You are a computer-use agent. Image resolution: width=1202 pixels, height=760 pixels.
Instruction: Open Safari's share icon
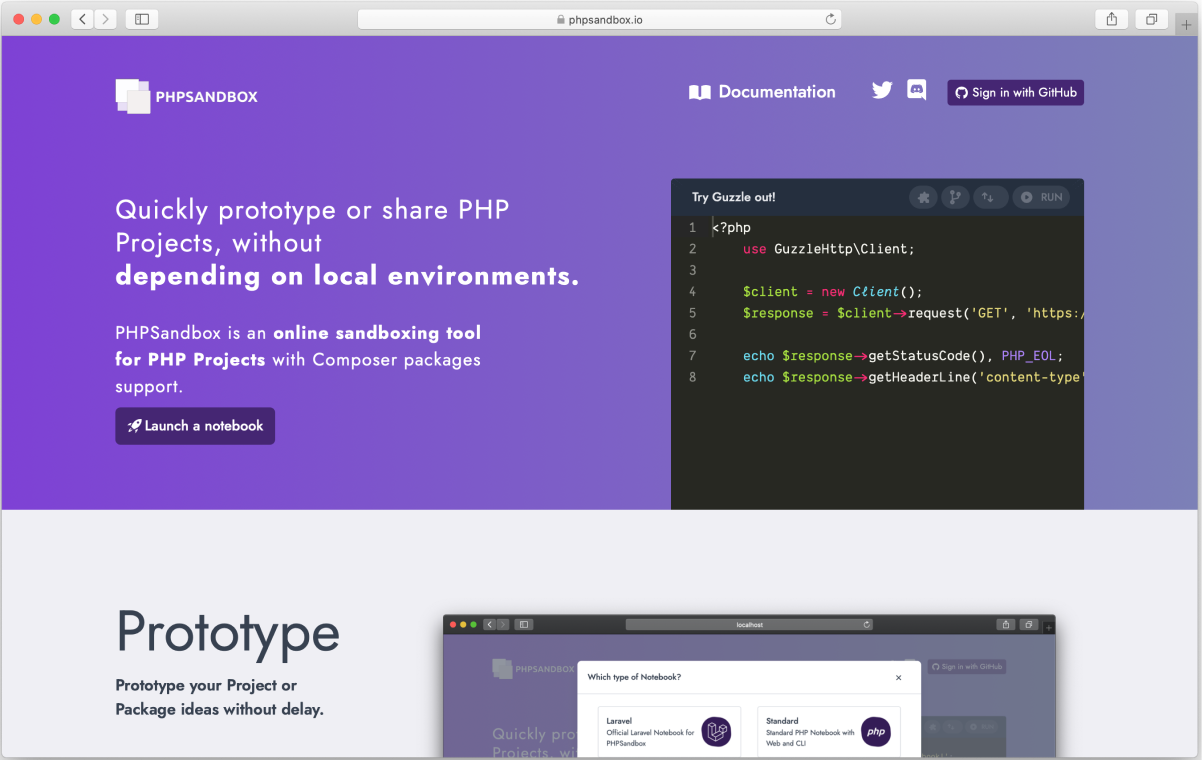pyautogui.click(x=1111, y=18)
